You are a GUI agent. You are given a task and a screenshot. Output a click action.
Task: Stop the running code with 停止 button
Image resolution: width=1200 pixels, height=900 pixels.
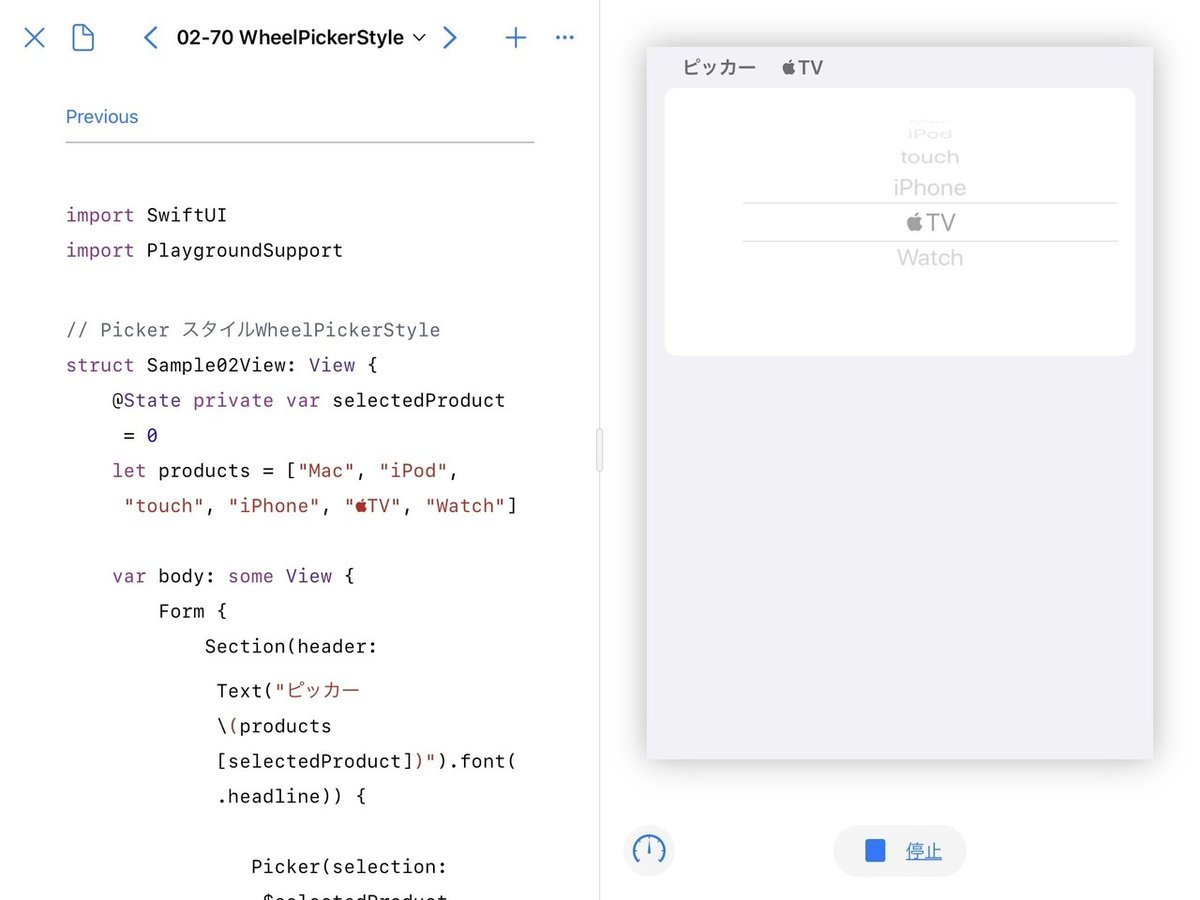point(900,851)
